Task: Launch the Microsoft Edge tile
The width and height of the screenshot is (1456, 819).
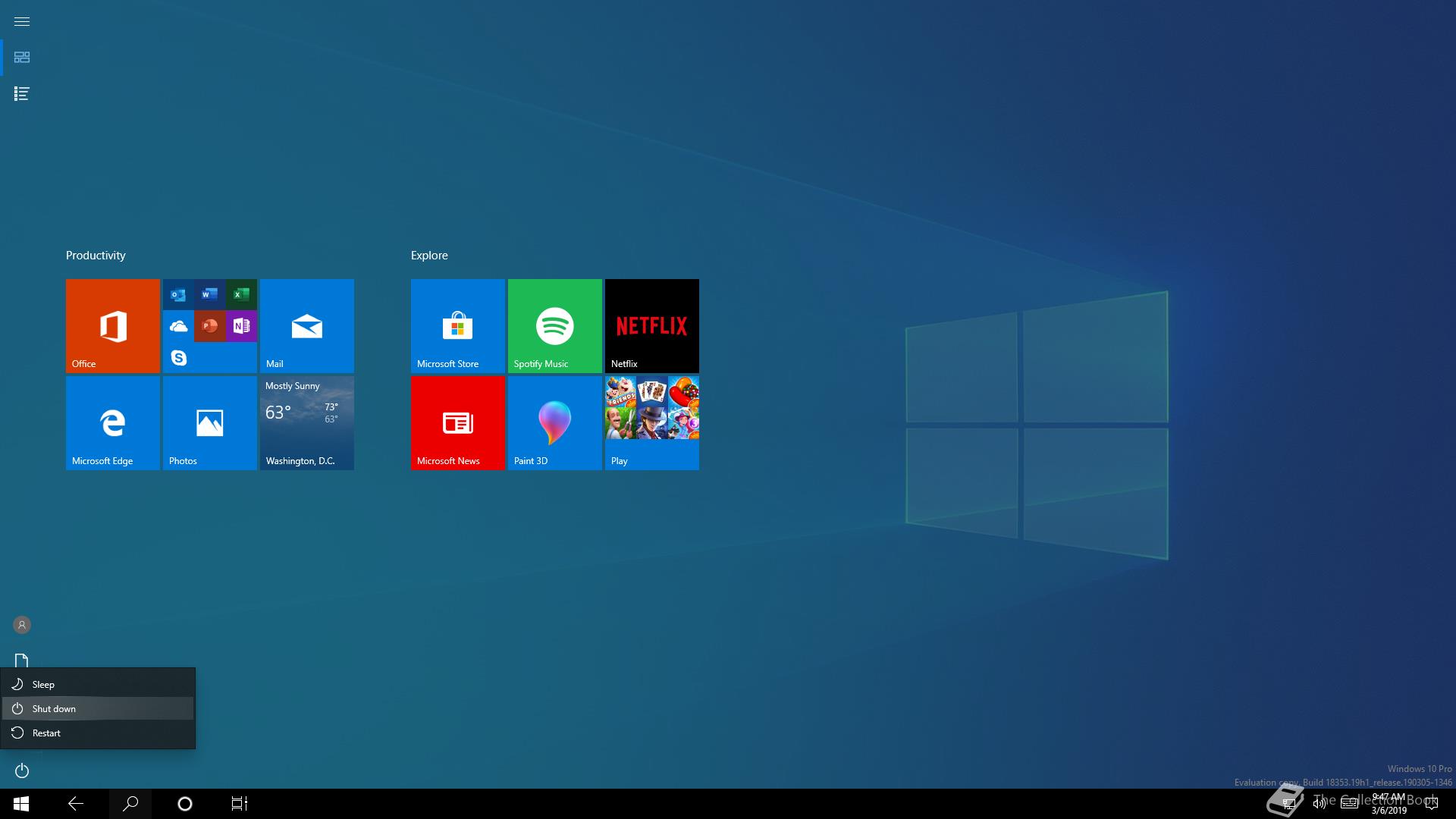Action: pyautogui.click(x=113, y=423)
